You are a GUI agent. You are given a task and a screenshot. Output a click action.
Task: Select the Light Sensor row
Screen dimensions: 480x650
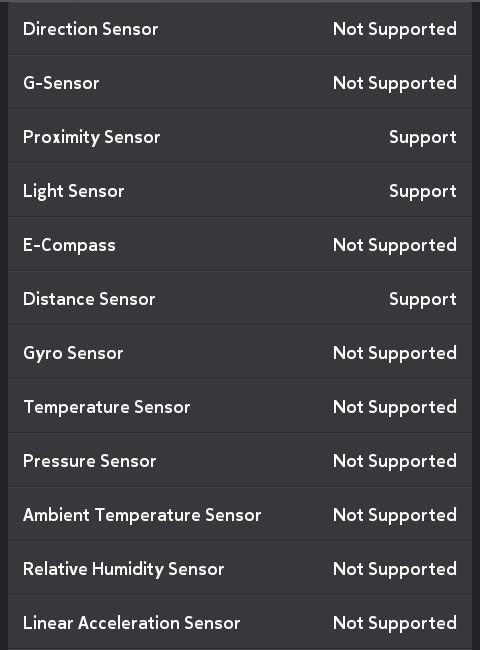point(240,191)
